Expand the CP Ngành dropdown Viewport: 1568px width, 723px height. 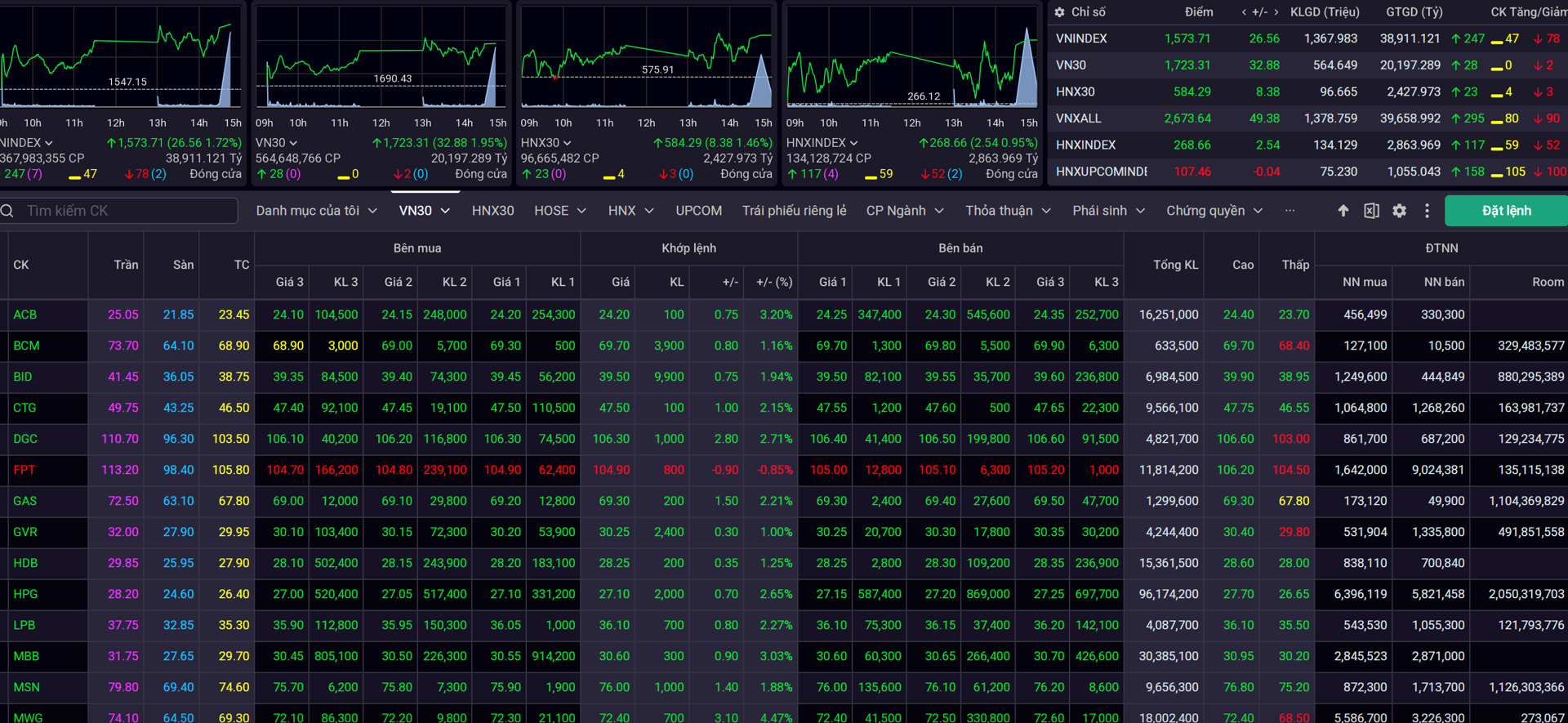pyautogui.click(x=905, y=211)
